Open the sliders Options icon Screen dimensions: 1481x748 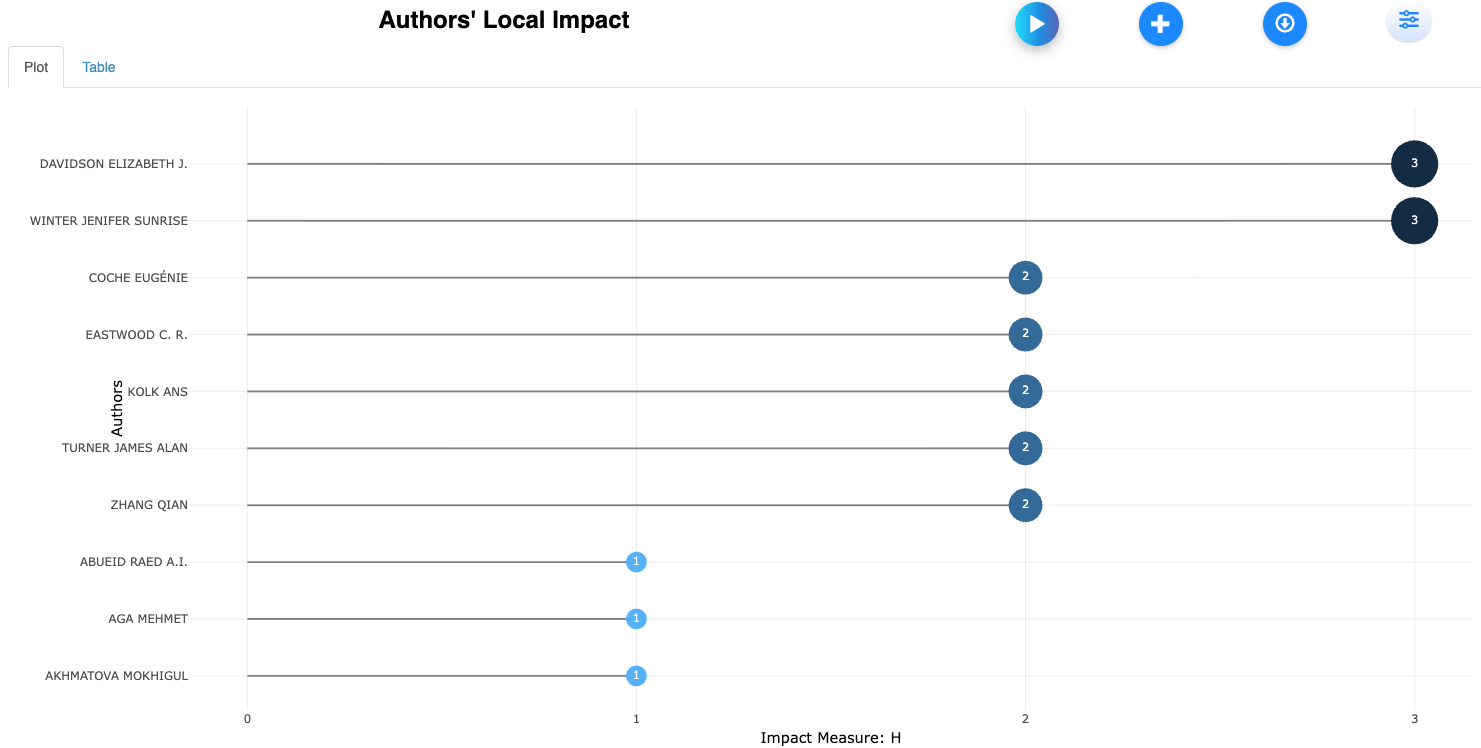[x=1408, y=21]
